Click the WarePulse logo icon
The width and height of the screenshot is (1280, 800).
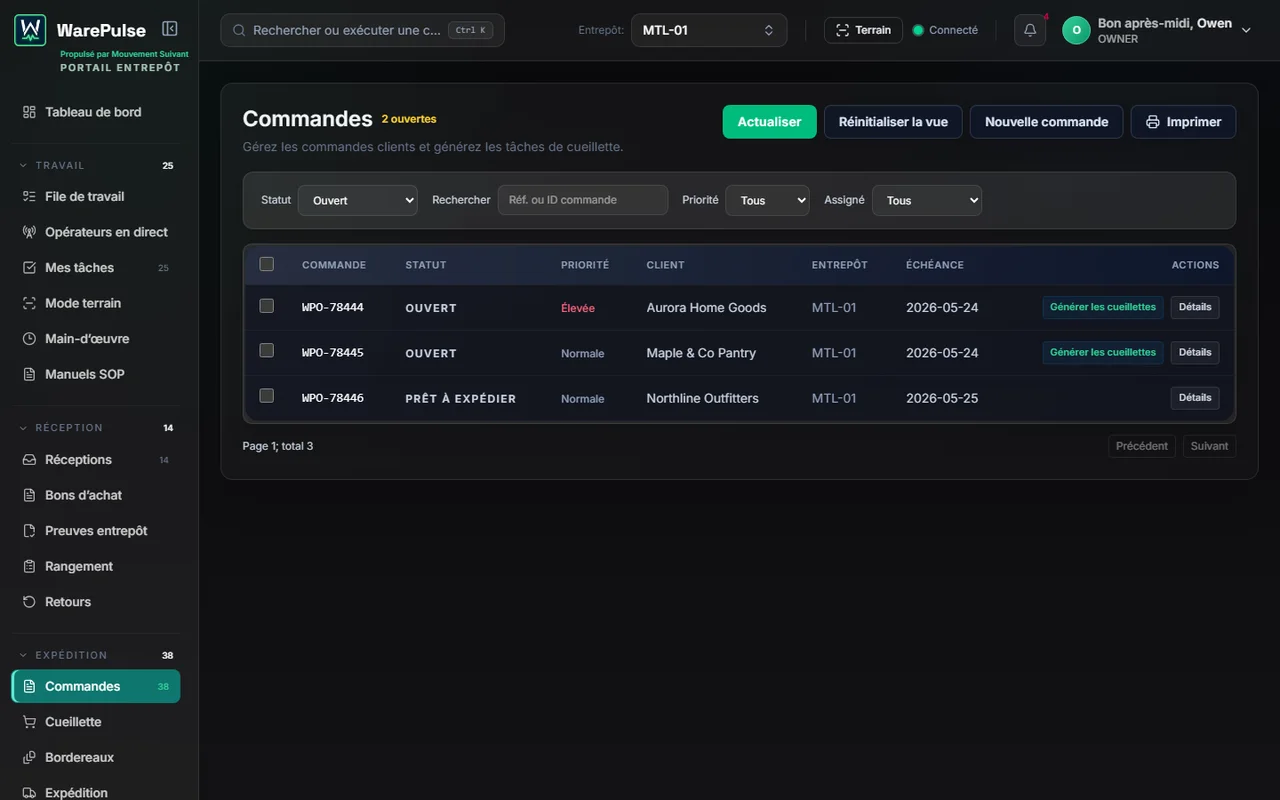click(x=30, y=30)
